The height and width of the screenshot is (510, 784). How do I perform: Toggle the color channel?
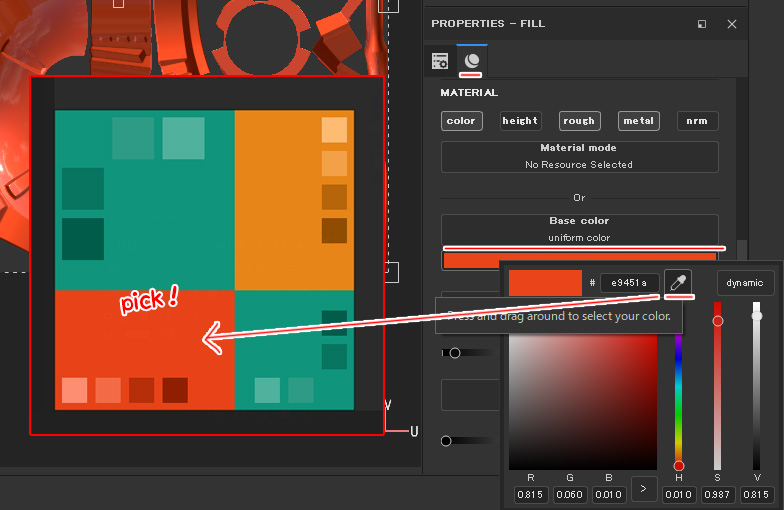tap(461, 121)
